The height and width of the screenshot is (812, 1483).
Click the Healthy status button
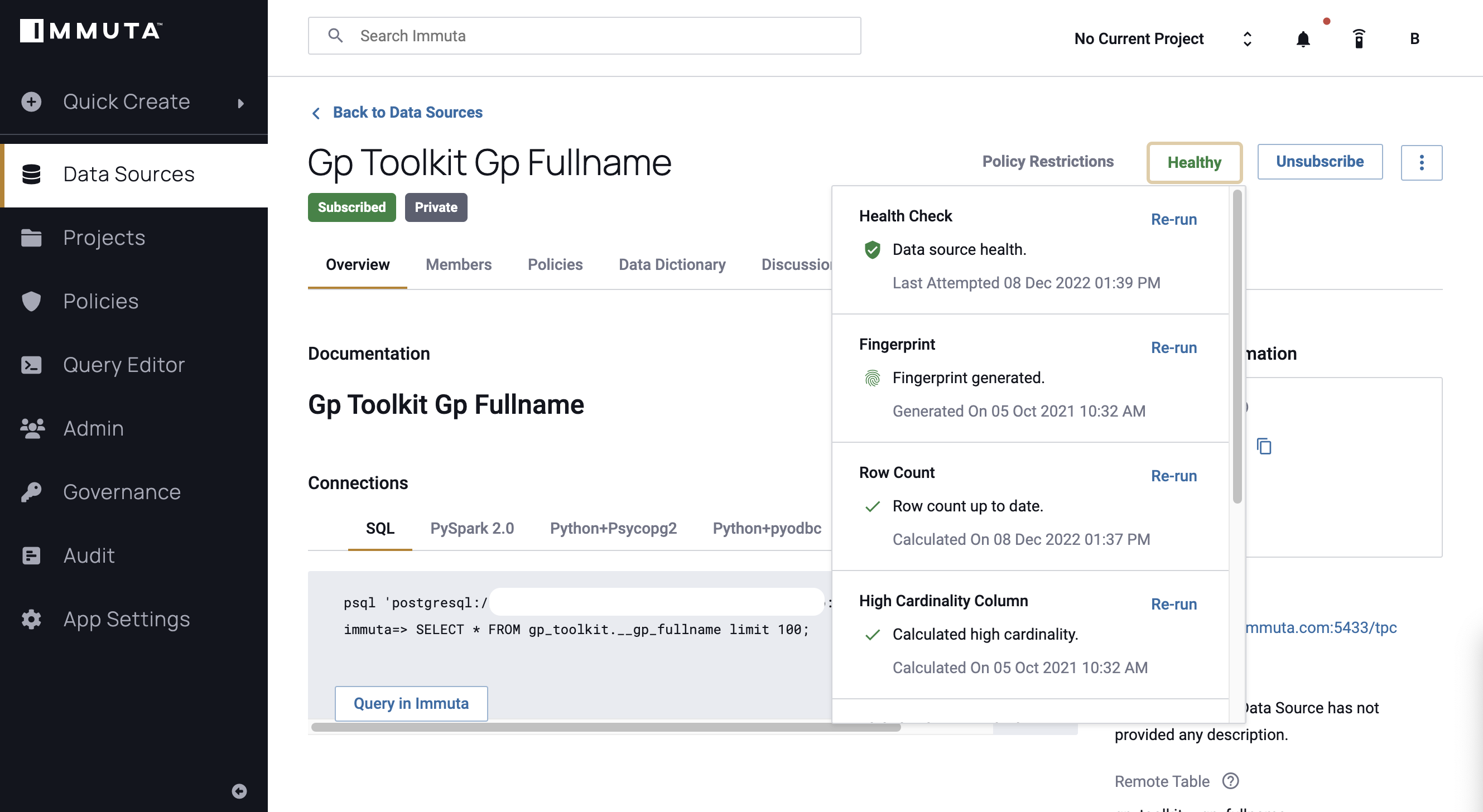(x=1194, y=162)
